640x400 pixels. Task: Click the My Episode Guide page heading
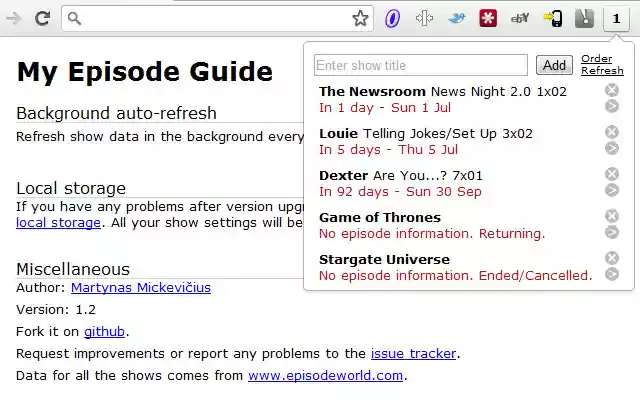tap(145, 72)
